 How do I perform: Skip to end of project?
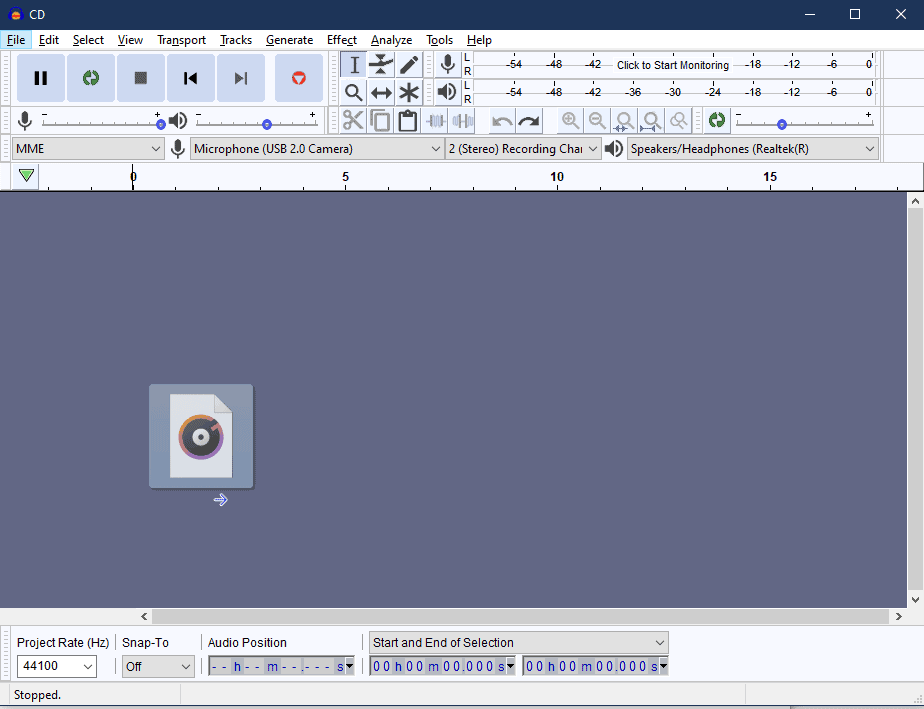point(241,78)
